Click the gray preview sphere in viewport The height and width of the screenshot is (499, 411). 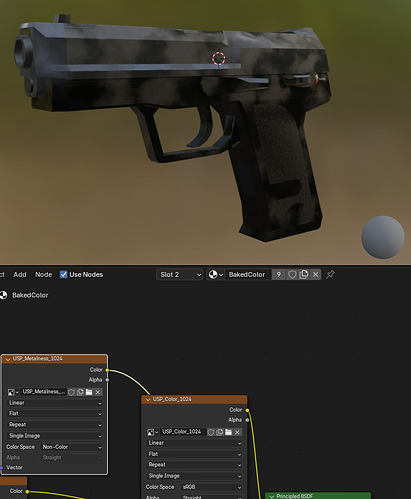pyautogui.click(x=383, y=237)
